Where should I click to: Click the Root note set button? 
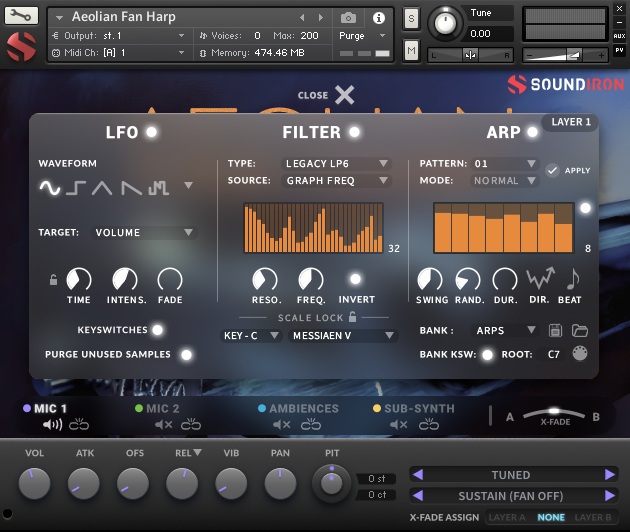pyautogui.click(x=580, y=354)
